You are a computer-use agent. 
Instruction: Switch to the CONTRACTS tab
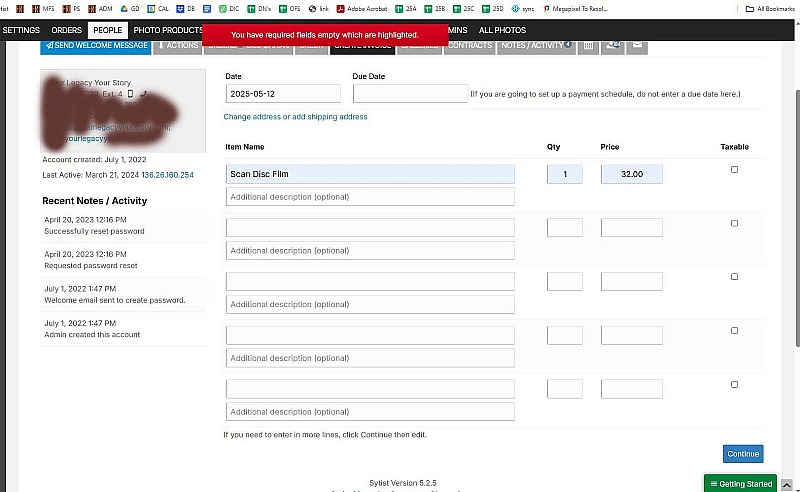(x=469, y=46)
